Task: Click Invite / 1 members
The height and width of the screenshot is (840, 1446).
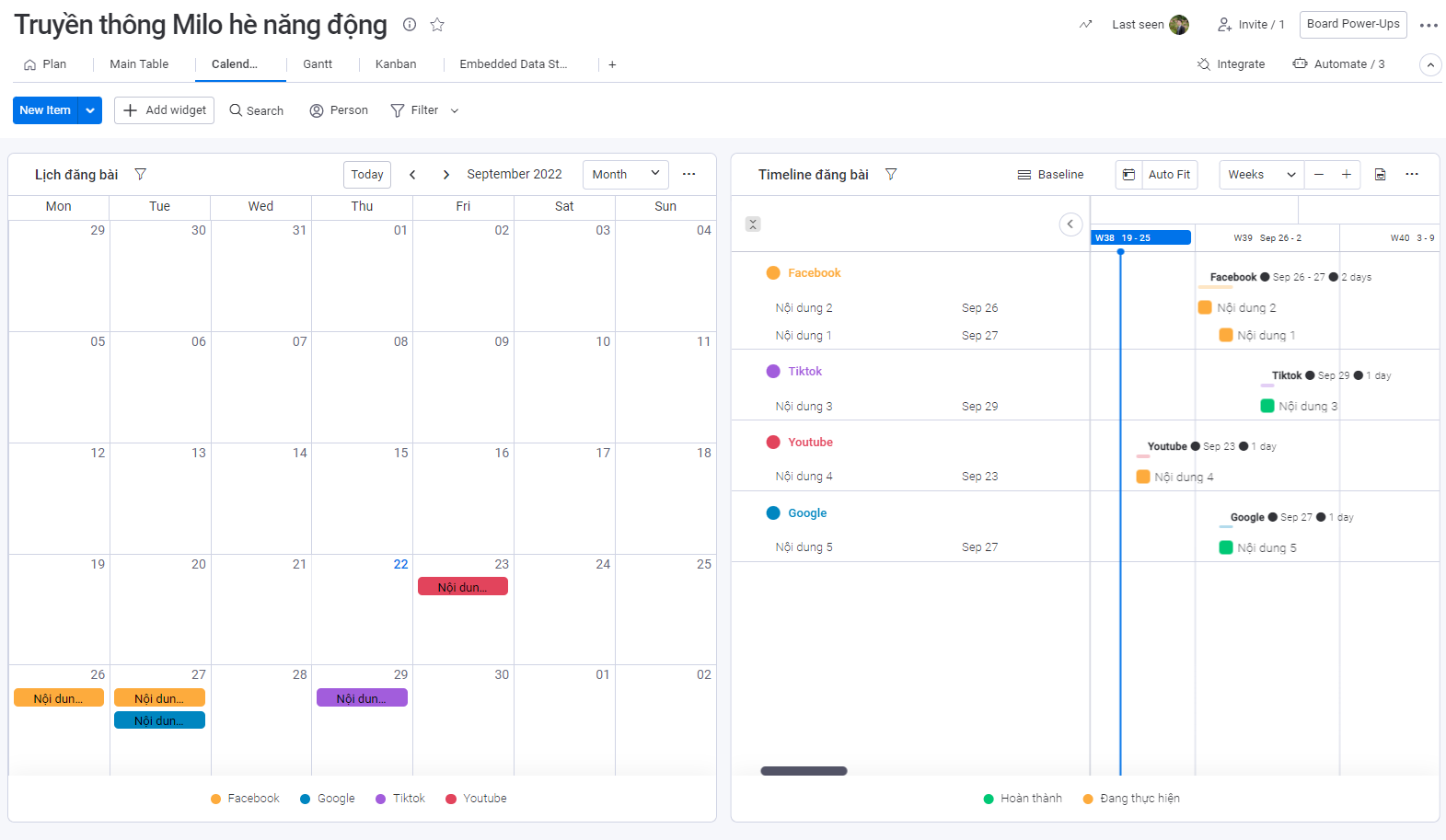Action: [x=1251, y=25]
